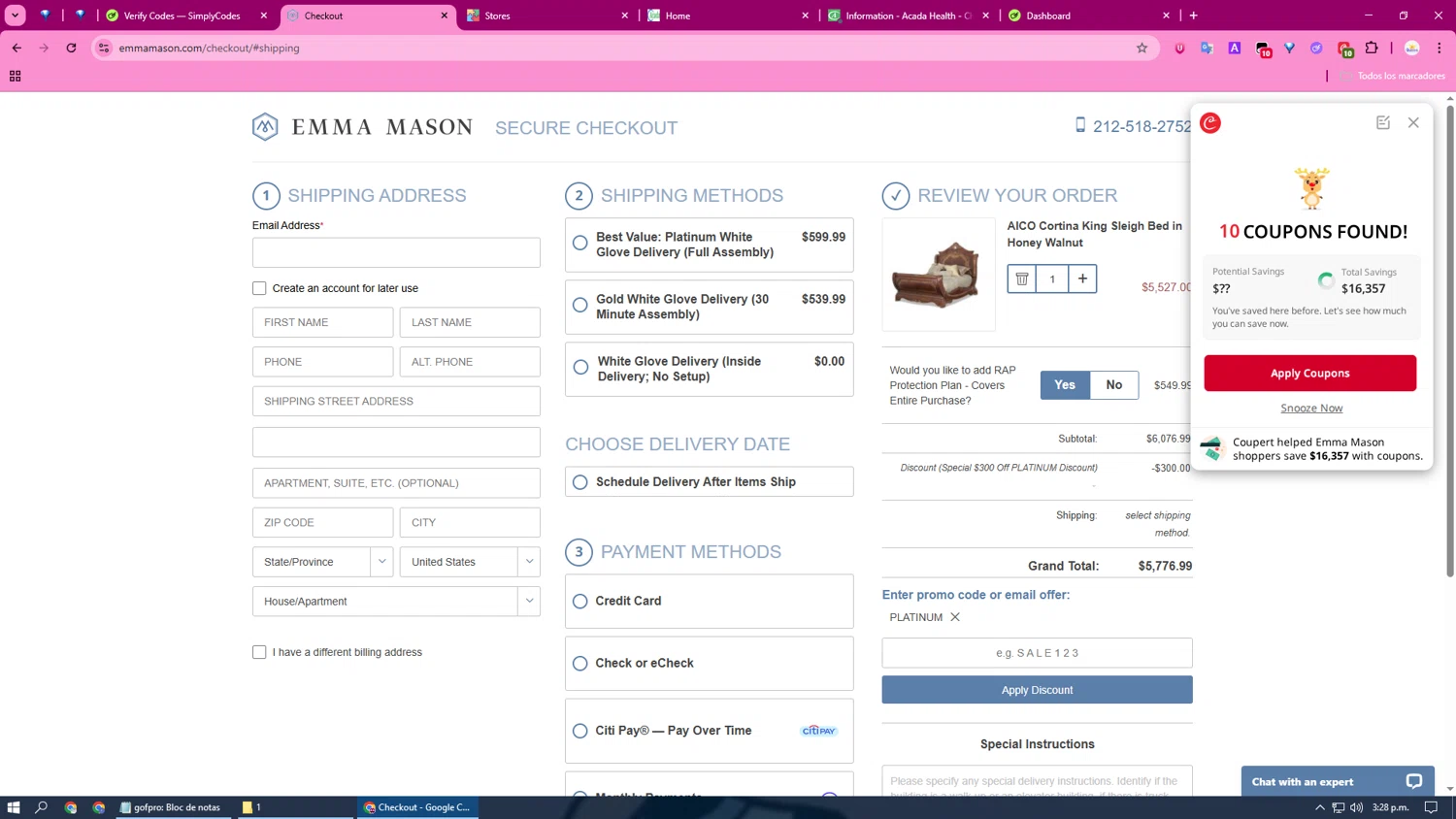Check Create an account for later use
The width and height of the screenshot is (1456, 819).
point(259,288)
